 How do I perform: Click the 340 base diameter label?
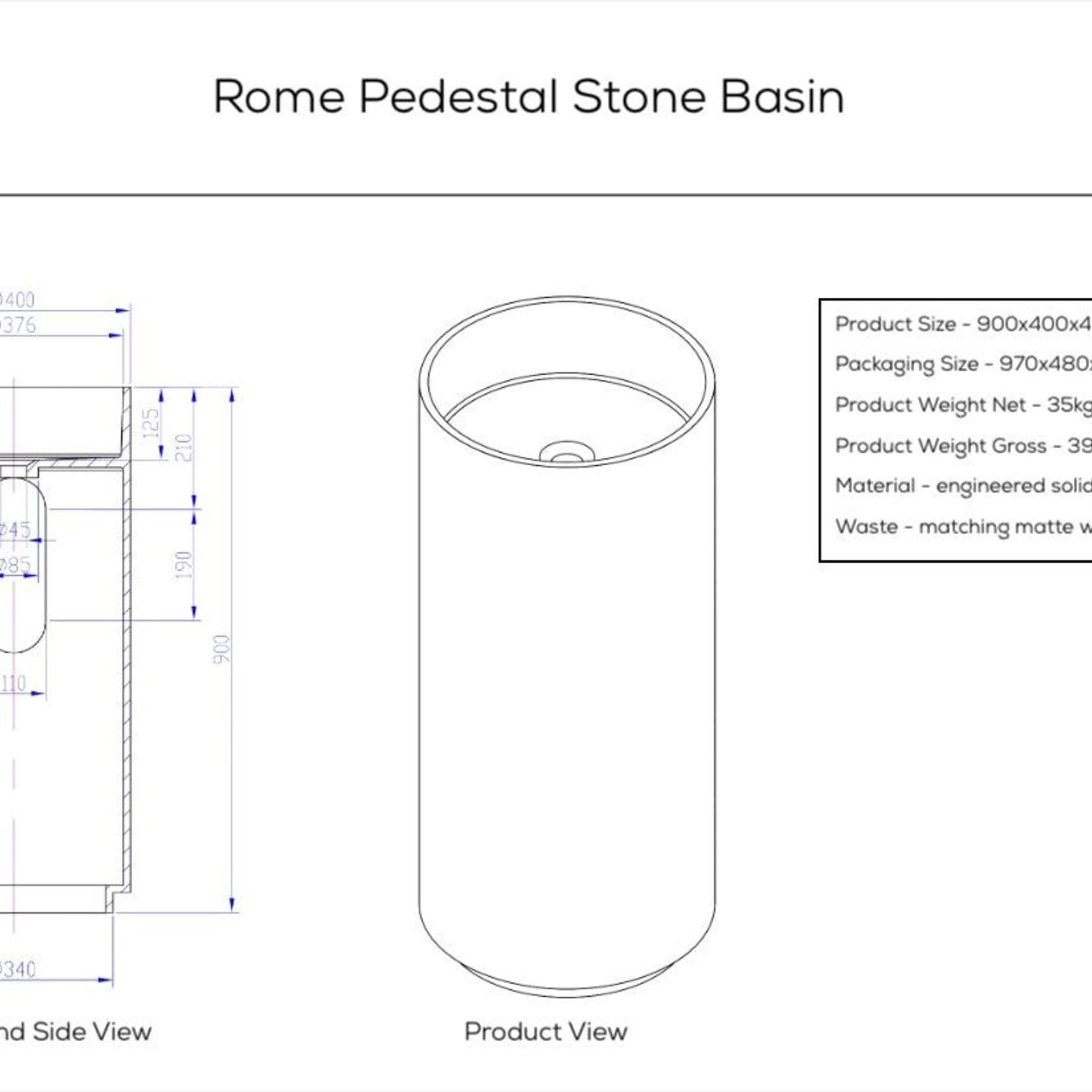coord(16,969)
